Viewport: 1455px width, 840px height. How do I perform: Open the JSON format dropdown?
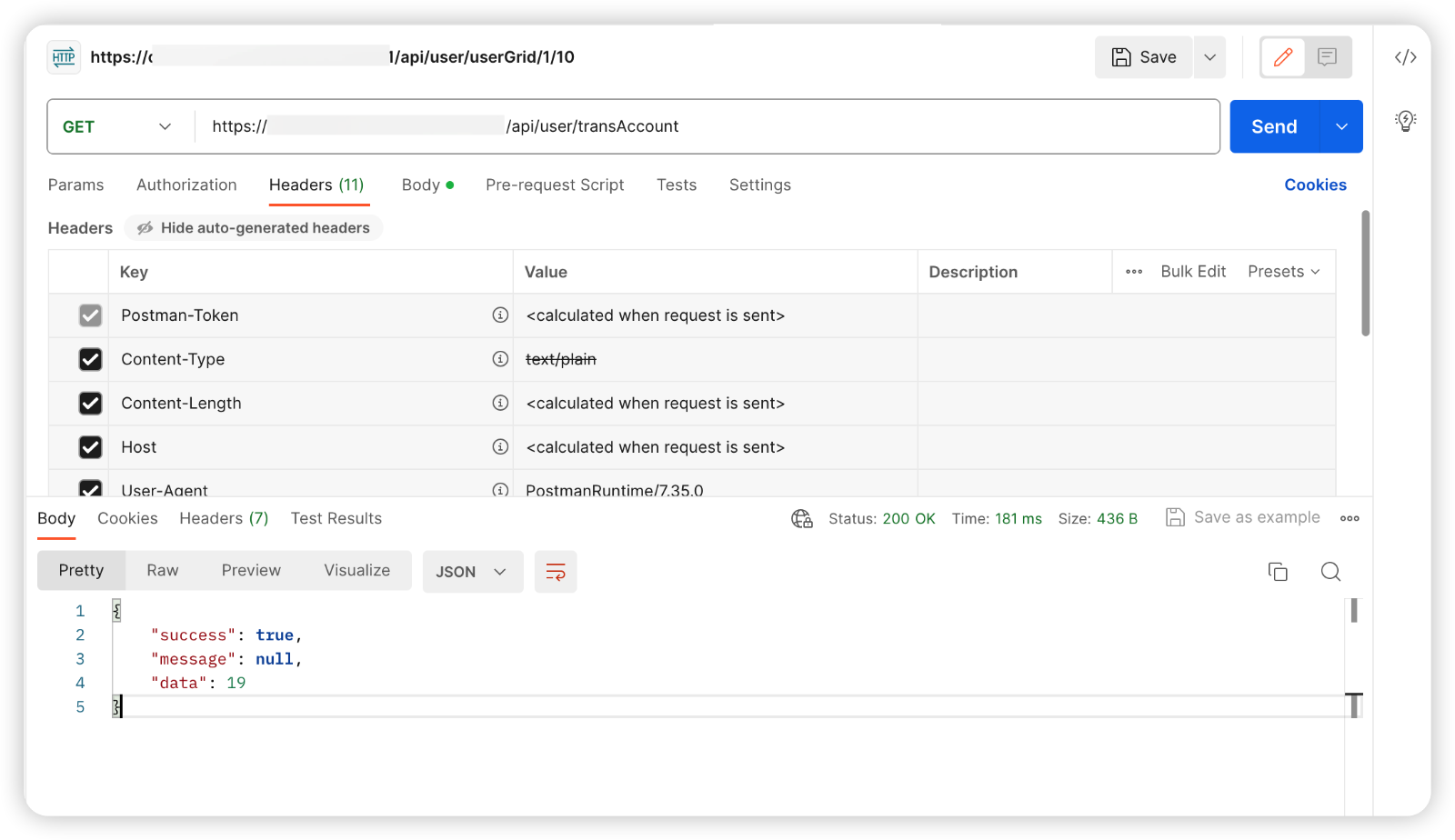coord(472,572)
